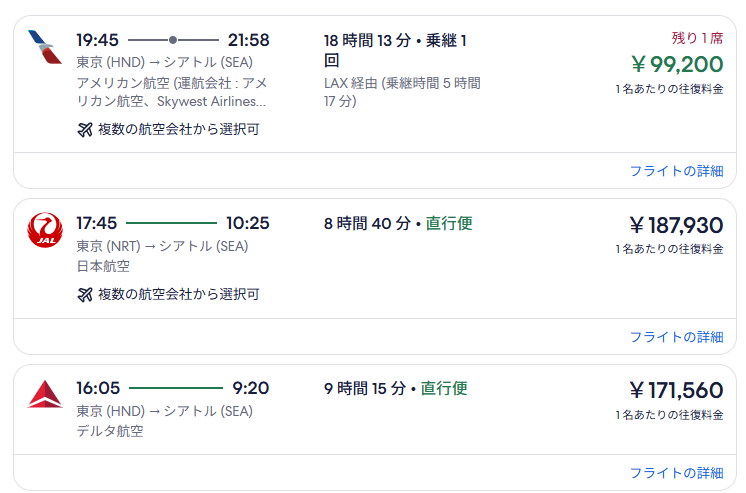
Task: Open flight details for the ¥99,200 flight
Action: (676, 171)
